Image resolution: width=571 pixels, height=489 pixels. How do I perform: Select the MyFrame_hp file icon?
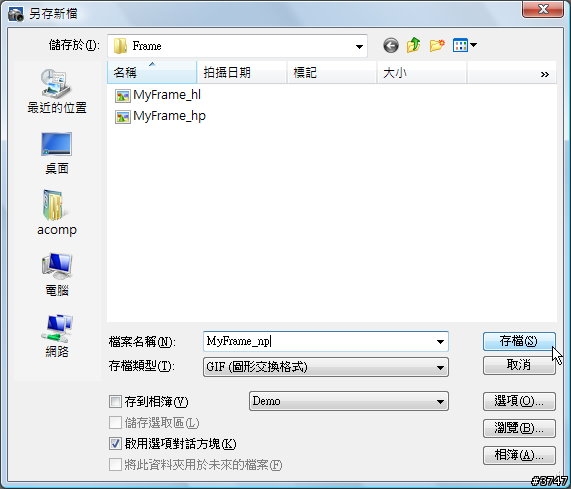(x=123, y=117)
